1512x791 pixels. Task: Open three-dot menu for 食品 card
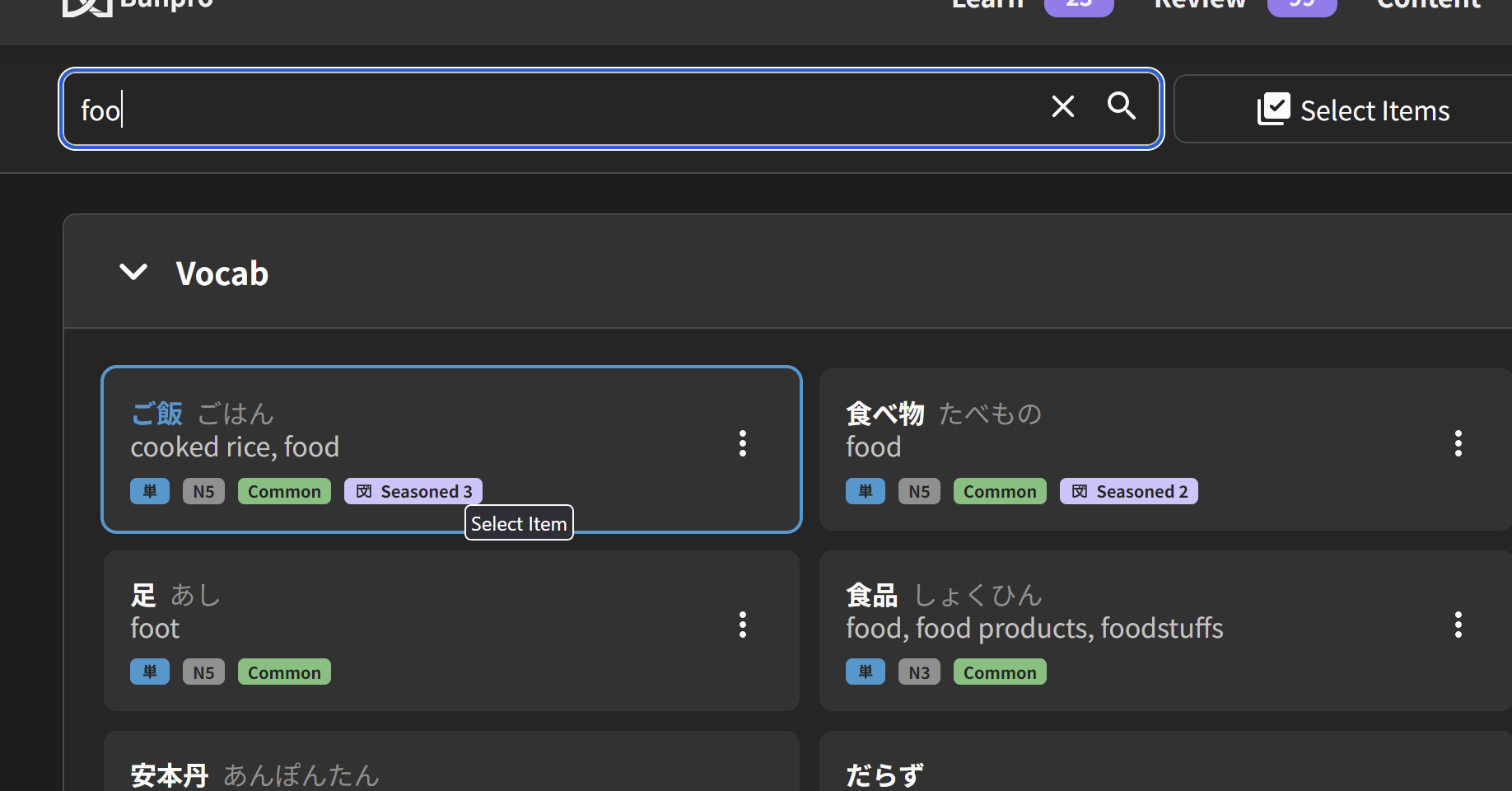[1458, 625]
